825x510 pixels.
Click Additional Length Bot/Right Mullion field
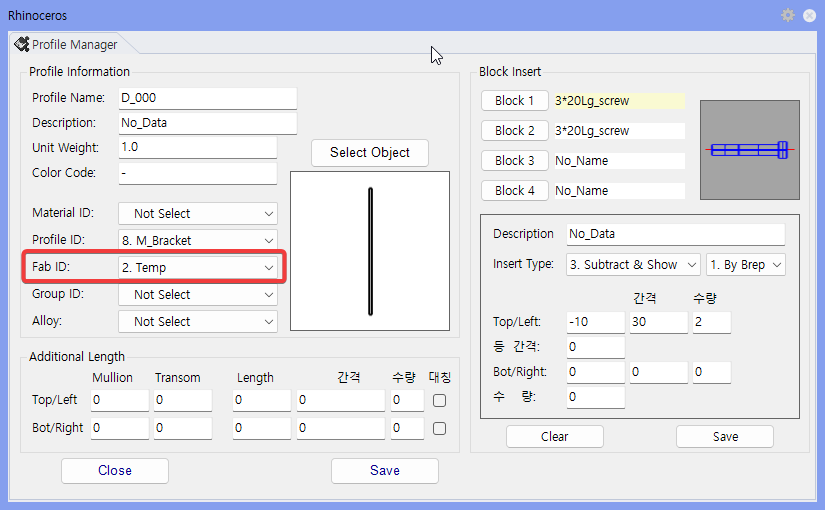(120, 428)
